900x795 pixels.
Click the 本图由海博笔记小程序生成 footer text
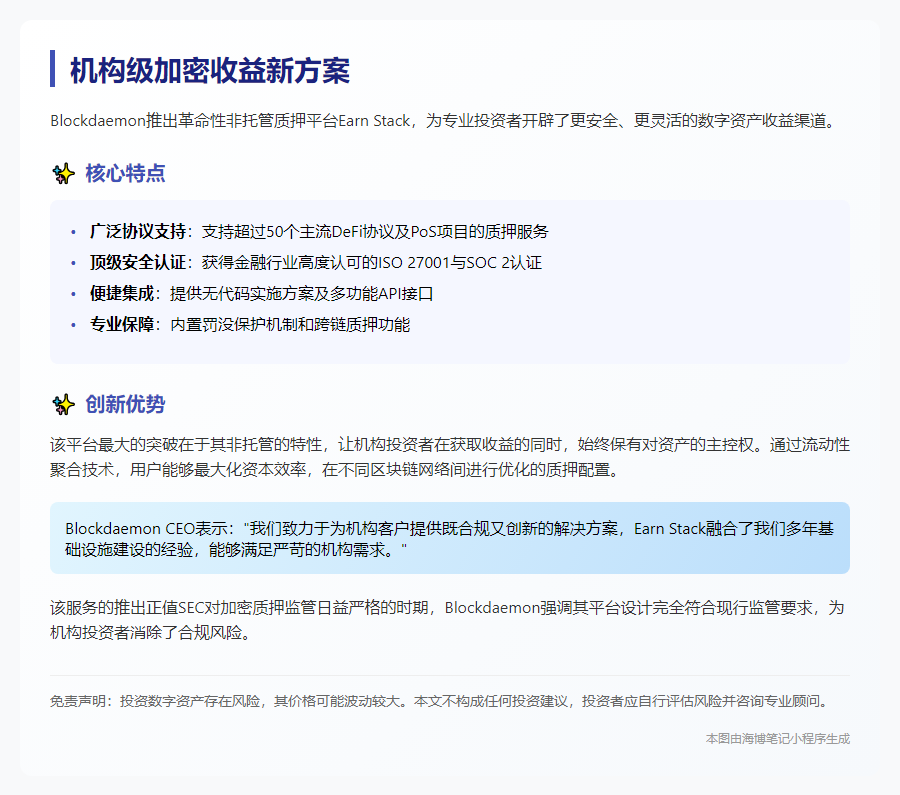click(778, 739)
